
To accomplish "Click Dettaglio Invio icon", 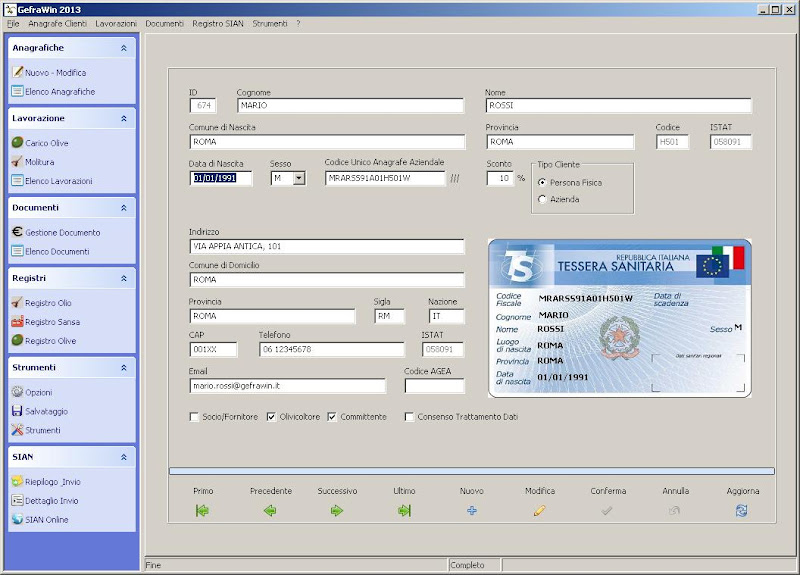I will click(x=17, y=500).
